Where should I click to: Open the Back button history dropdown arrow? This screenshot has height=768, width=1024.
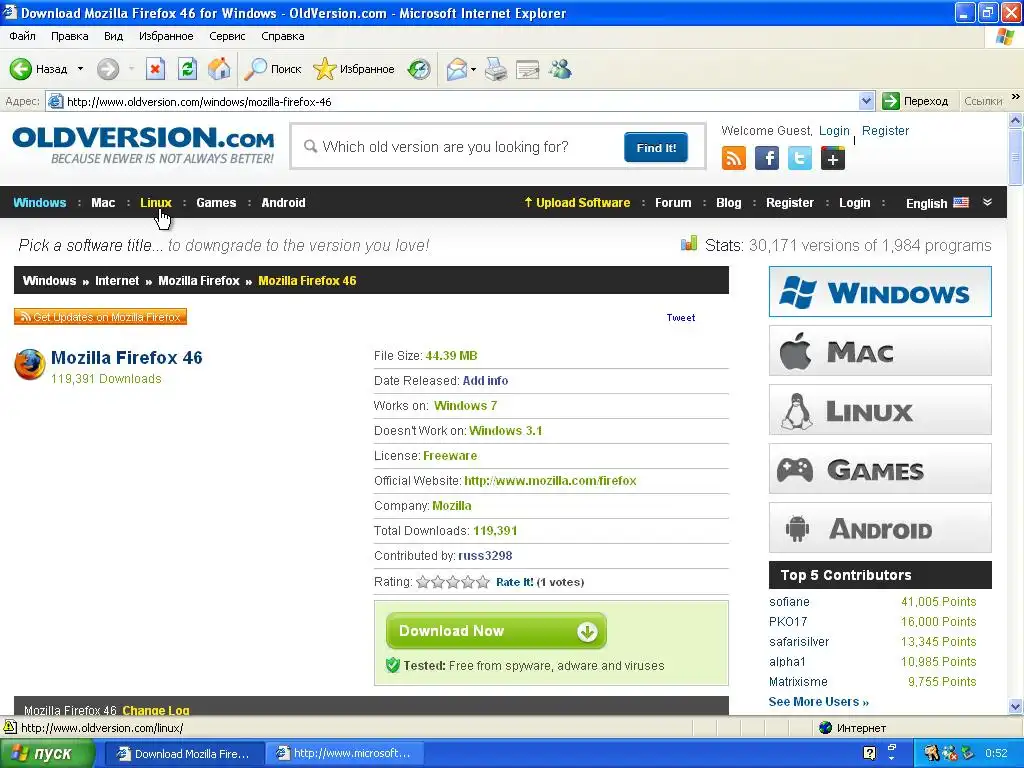click(80, 69)
